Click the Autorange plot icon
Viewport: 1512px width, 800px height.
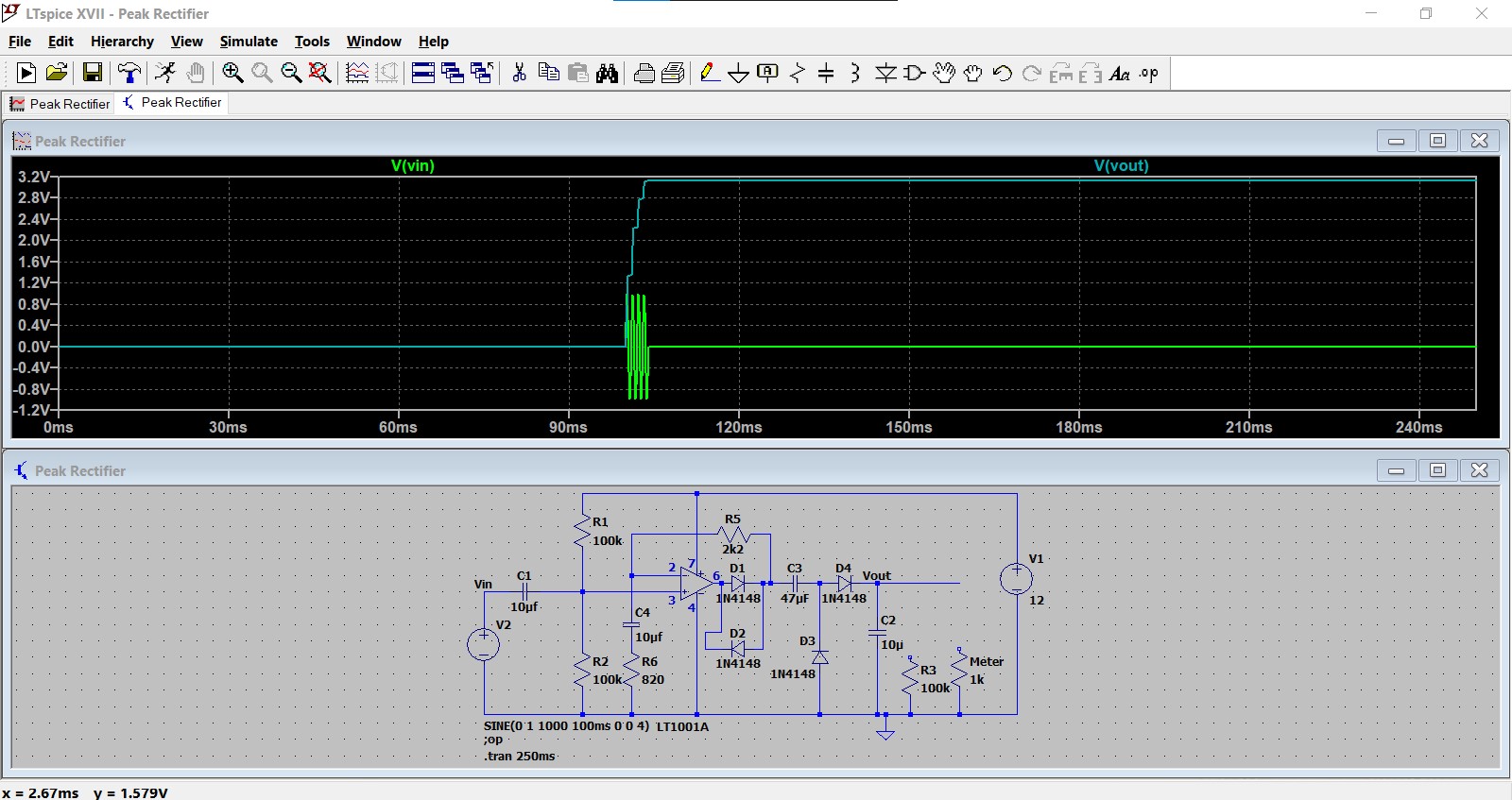(x=357, y=73)
